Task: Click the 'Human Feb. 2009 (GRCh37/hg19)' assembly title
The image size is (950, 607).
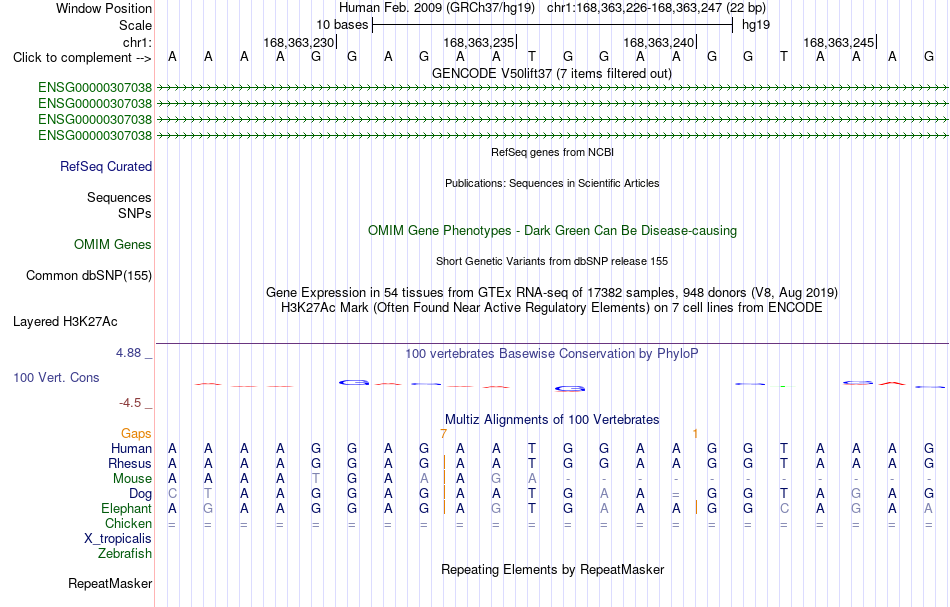Action: [x=437, y=8]
